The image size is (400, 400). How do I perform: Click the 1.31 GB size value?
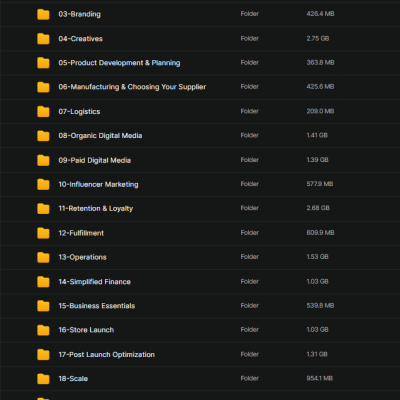point(317,354)
